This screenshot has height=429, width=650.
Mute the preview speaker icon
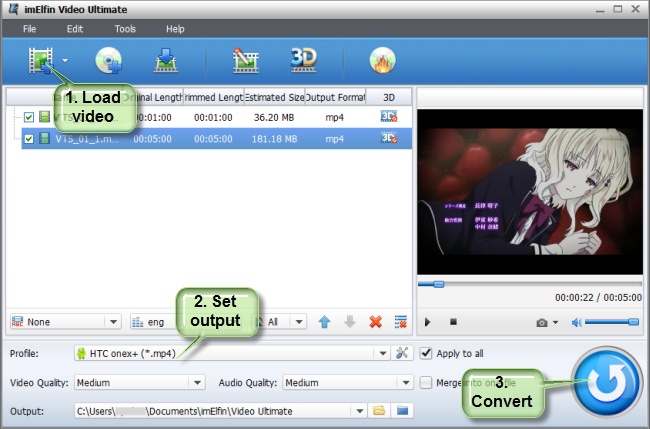[x=577, y=322]
